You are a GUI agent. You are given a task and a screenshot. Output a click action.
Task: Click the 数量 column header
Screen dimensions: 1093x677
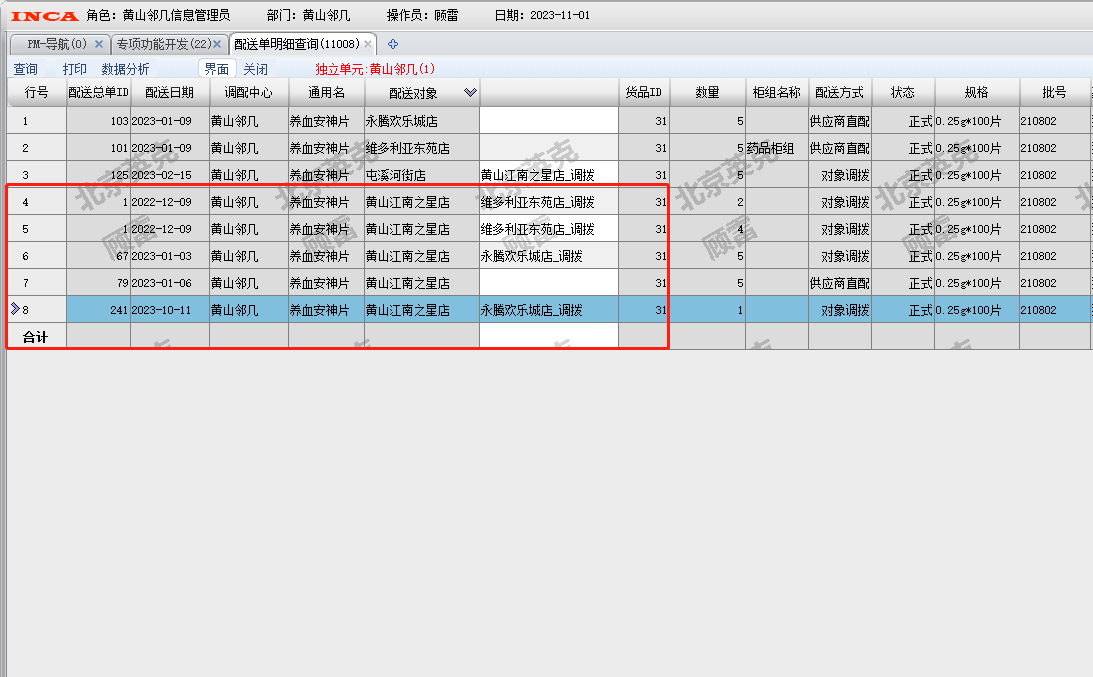[x=707, y=92]
